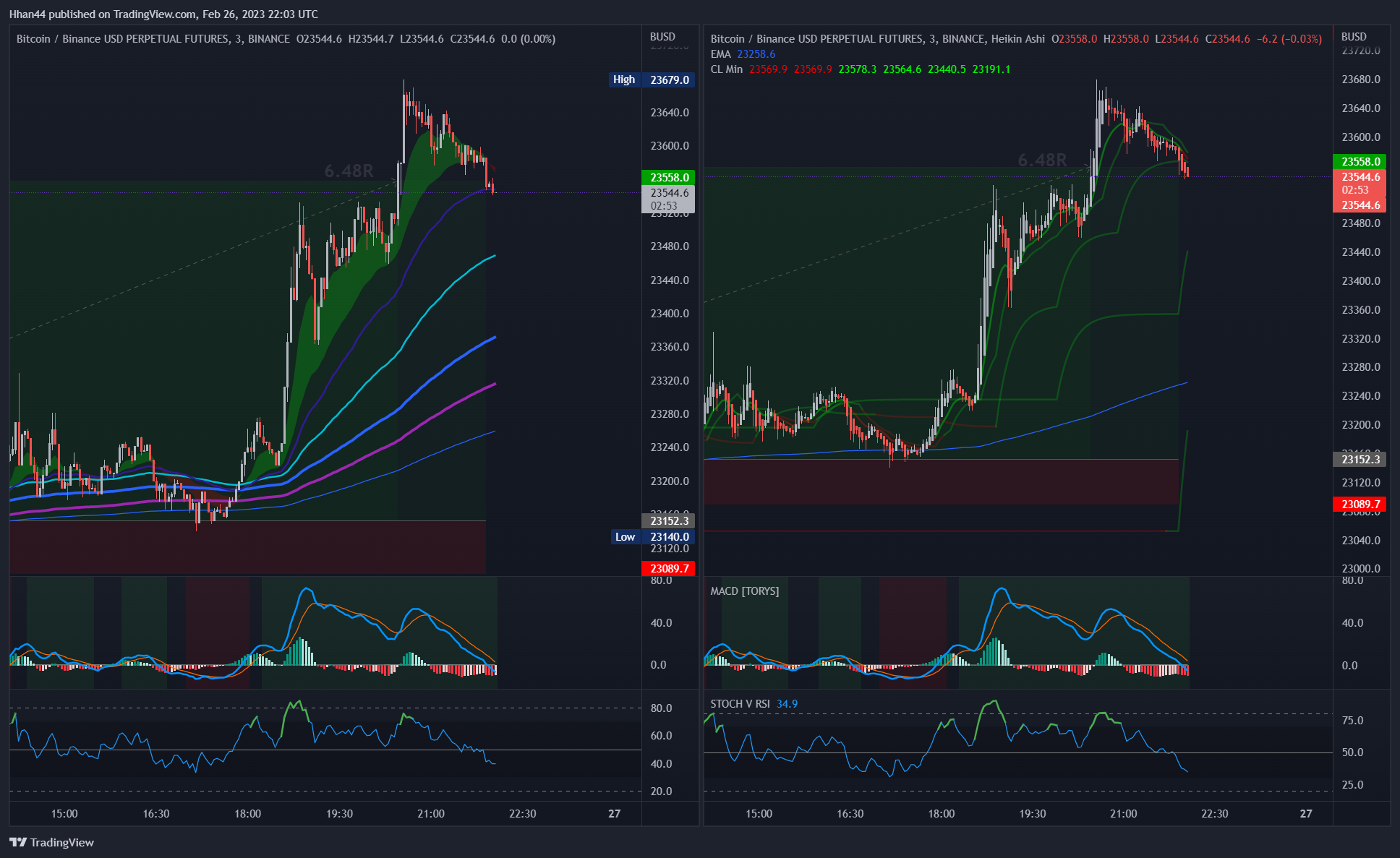Click the 75.0 level on STOCH V RSI axis
This screenshot has width=1400, height=858.
coord(1352,721)
